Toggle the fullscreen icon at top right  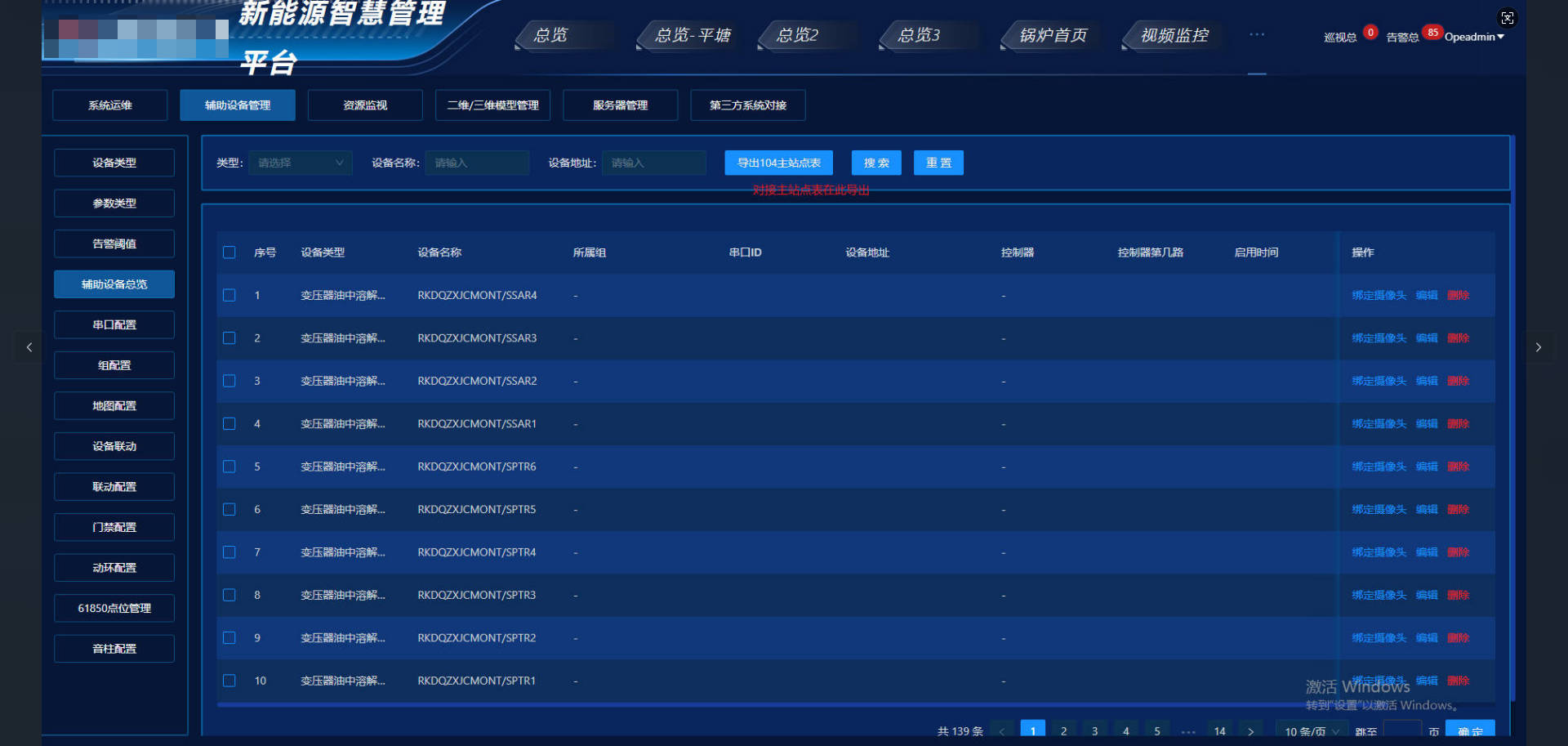(1508, 18)
